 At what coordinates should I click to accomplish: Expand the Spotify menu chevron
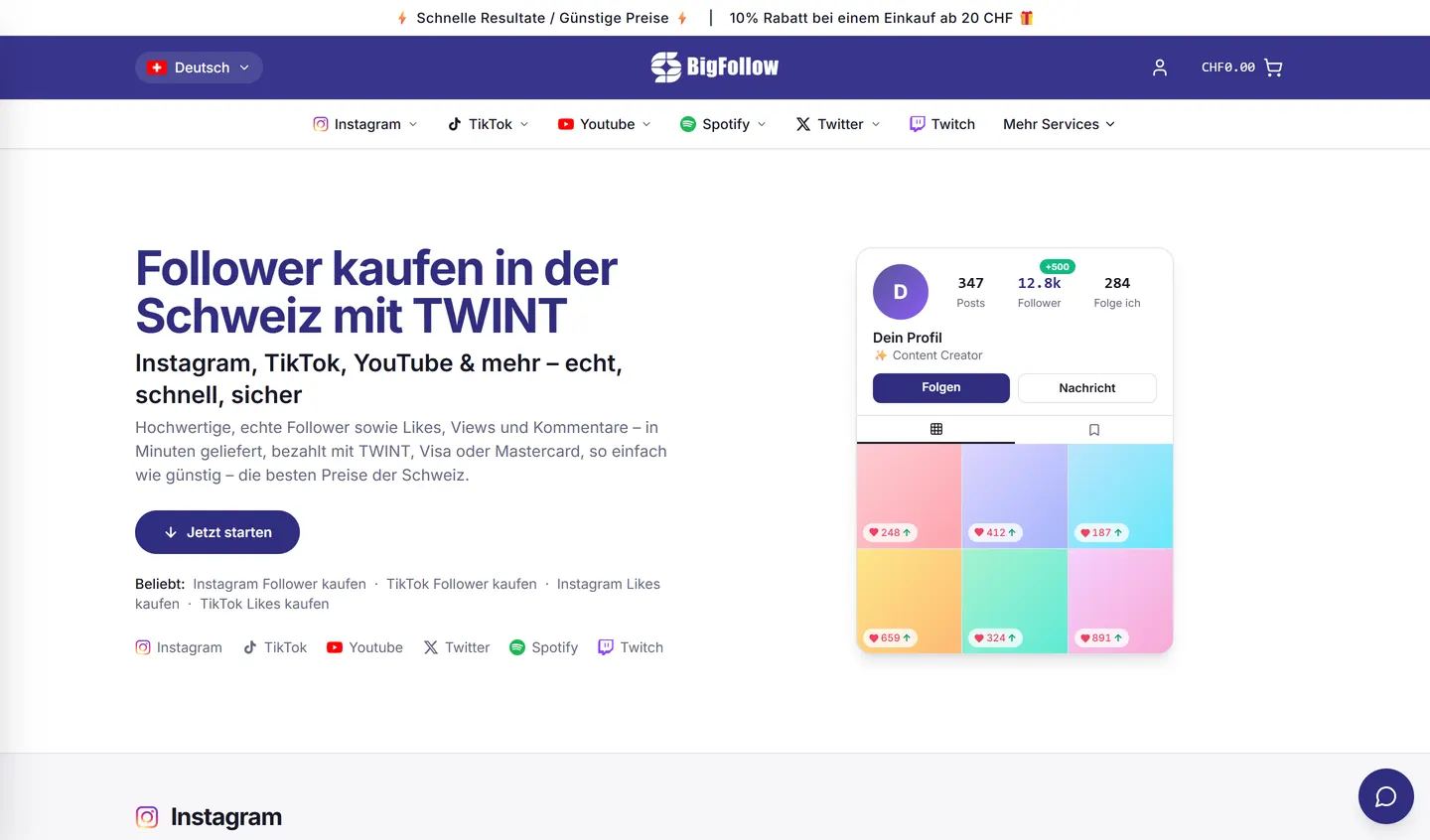coord(762,124)
